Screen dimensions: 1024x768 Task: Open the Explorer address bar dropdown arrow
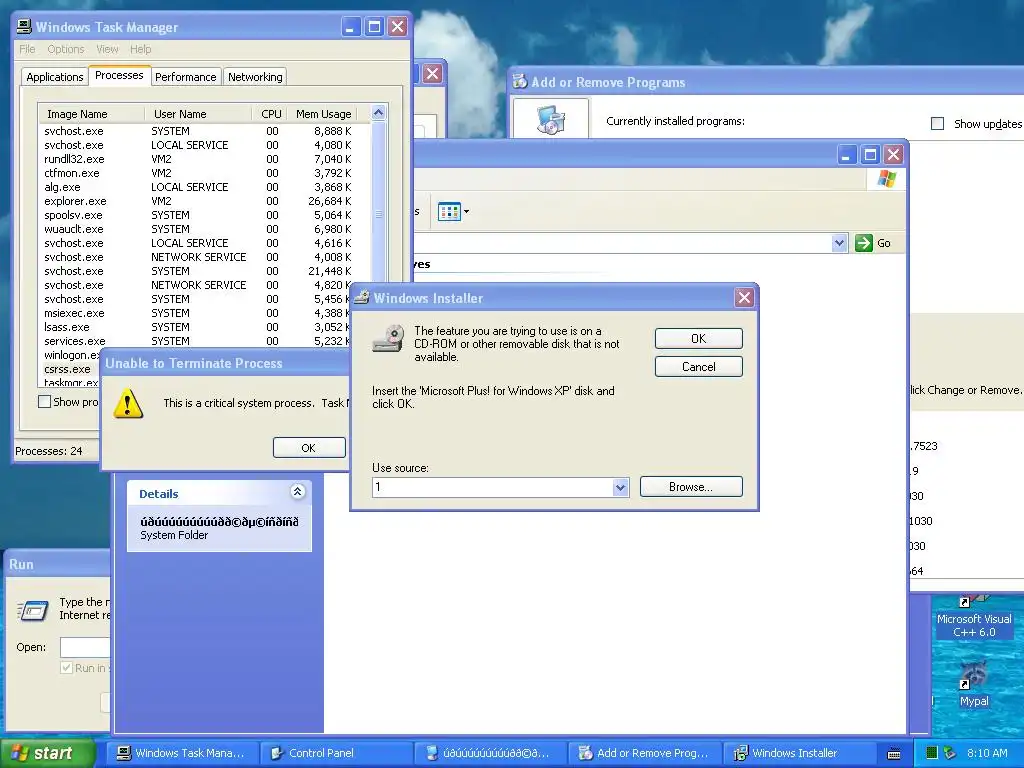pyautogui.click(x=839, y=243)
